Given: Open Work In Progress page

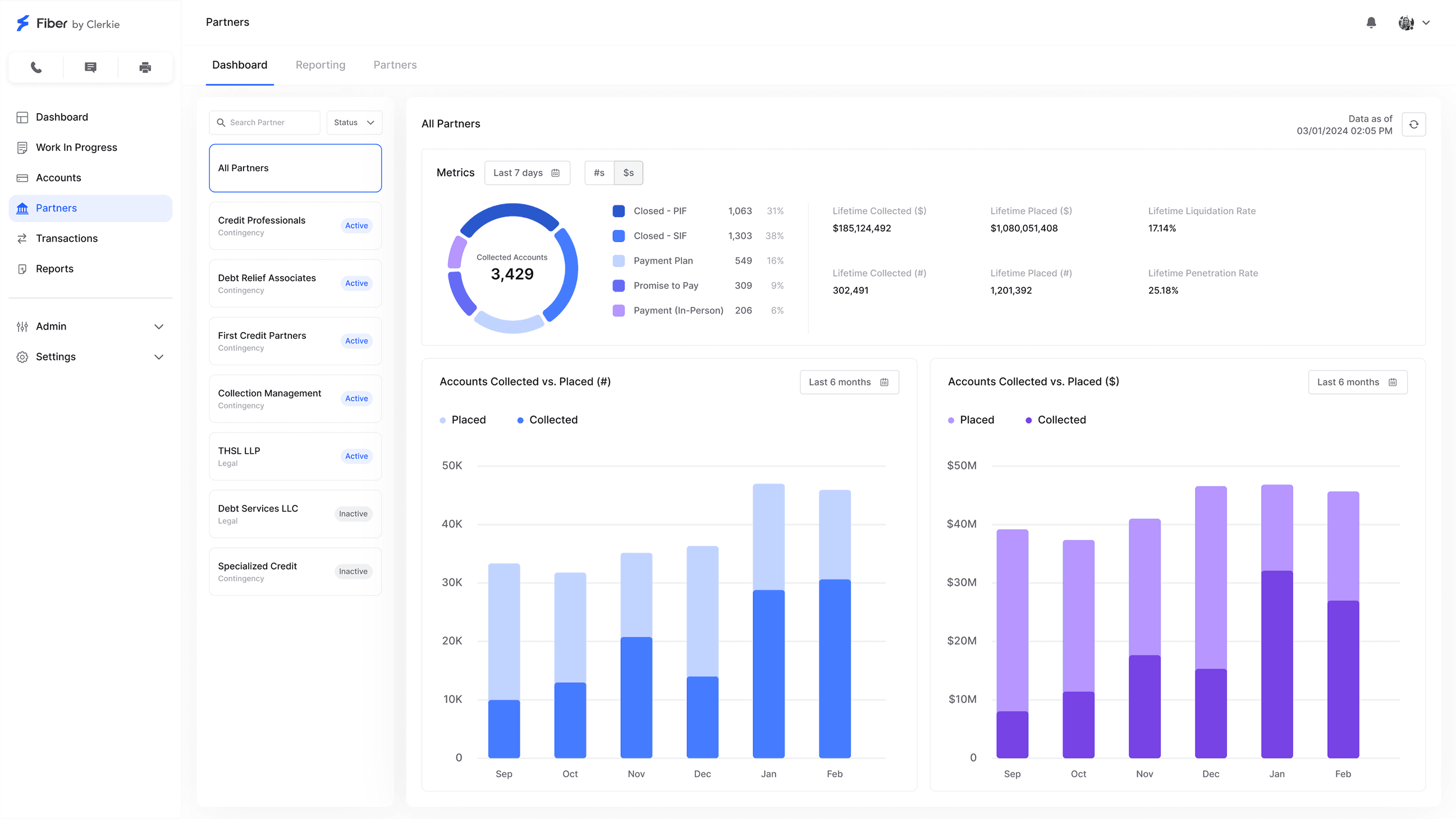Looking at the screenshot, I should (76, 148).
